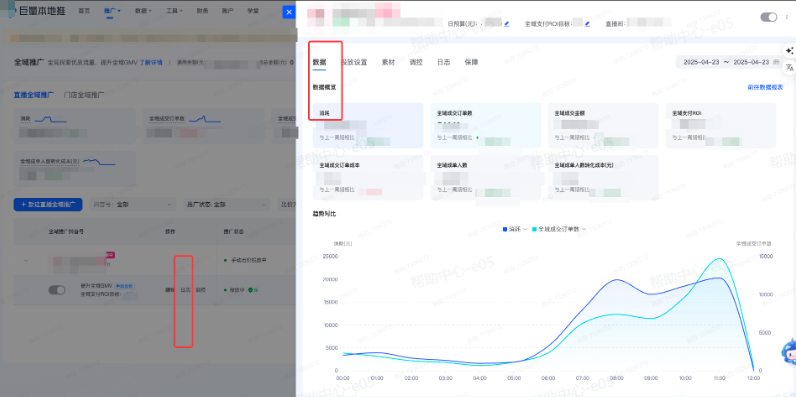The height and width of the screenshot is (397, 796).
Task: Click the 全域成交订单数 sparkline in background card
Action: pos(205,119)
